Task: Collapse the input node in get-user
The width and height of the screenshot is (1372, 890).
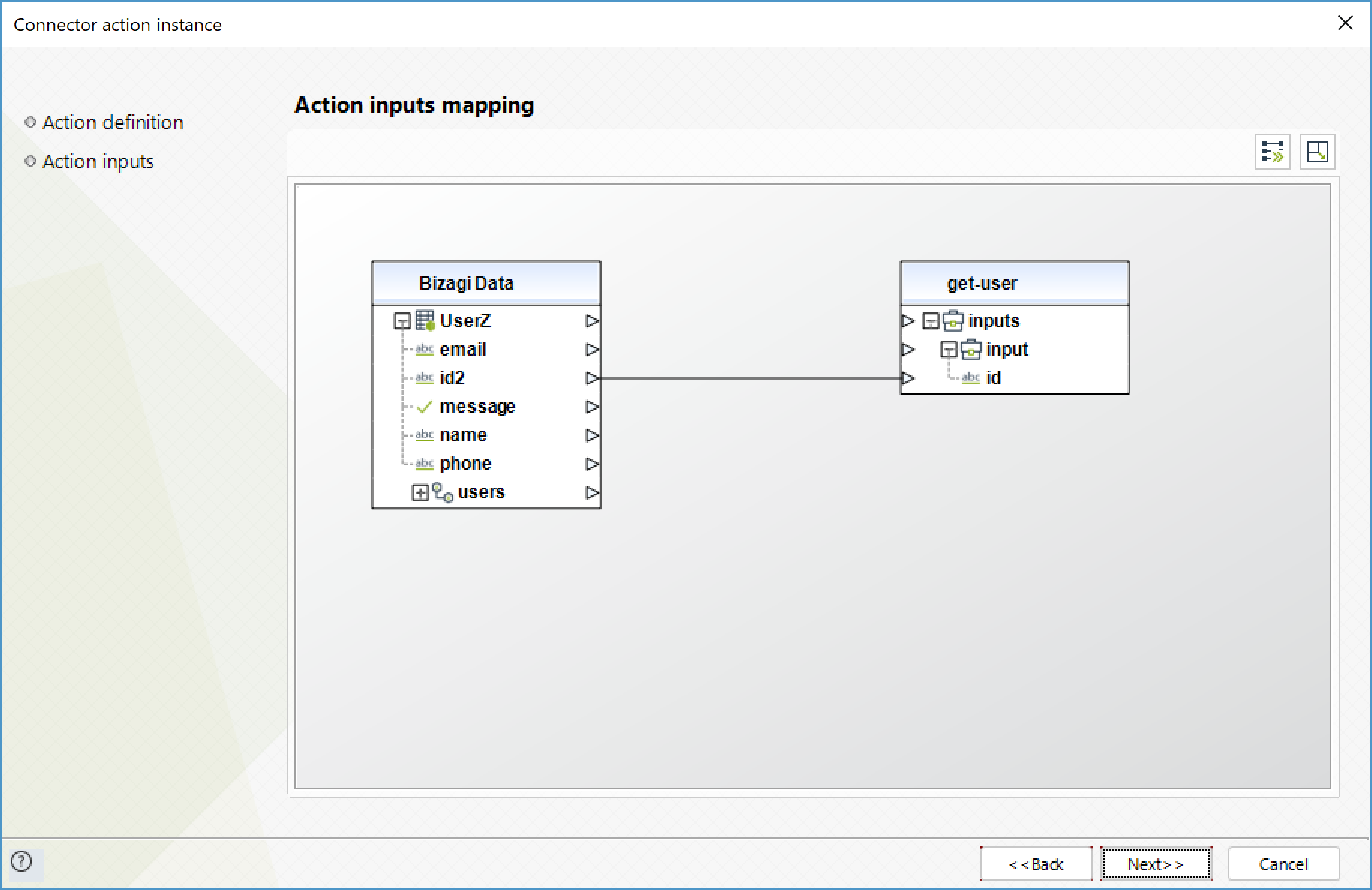Action: (949, 350)
